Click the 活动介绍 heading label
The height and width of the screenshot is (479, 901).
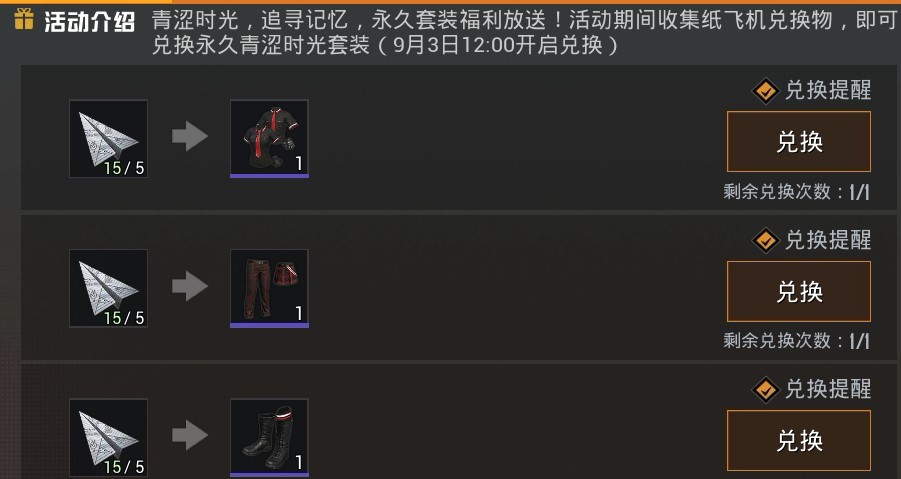(90, 22)
